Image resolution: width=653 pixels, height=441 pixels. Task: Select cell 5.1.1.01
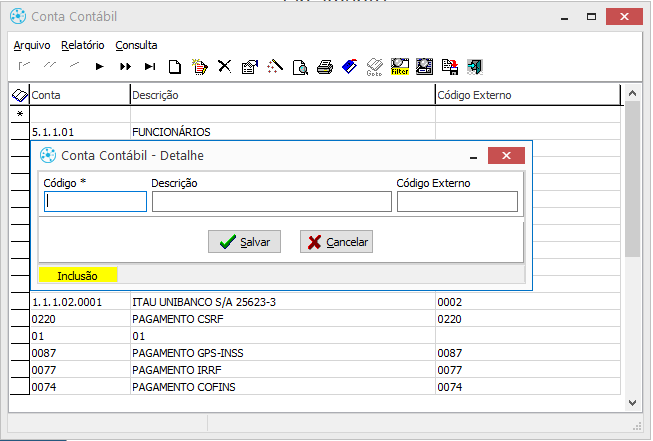pos(80,132)
